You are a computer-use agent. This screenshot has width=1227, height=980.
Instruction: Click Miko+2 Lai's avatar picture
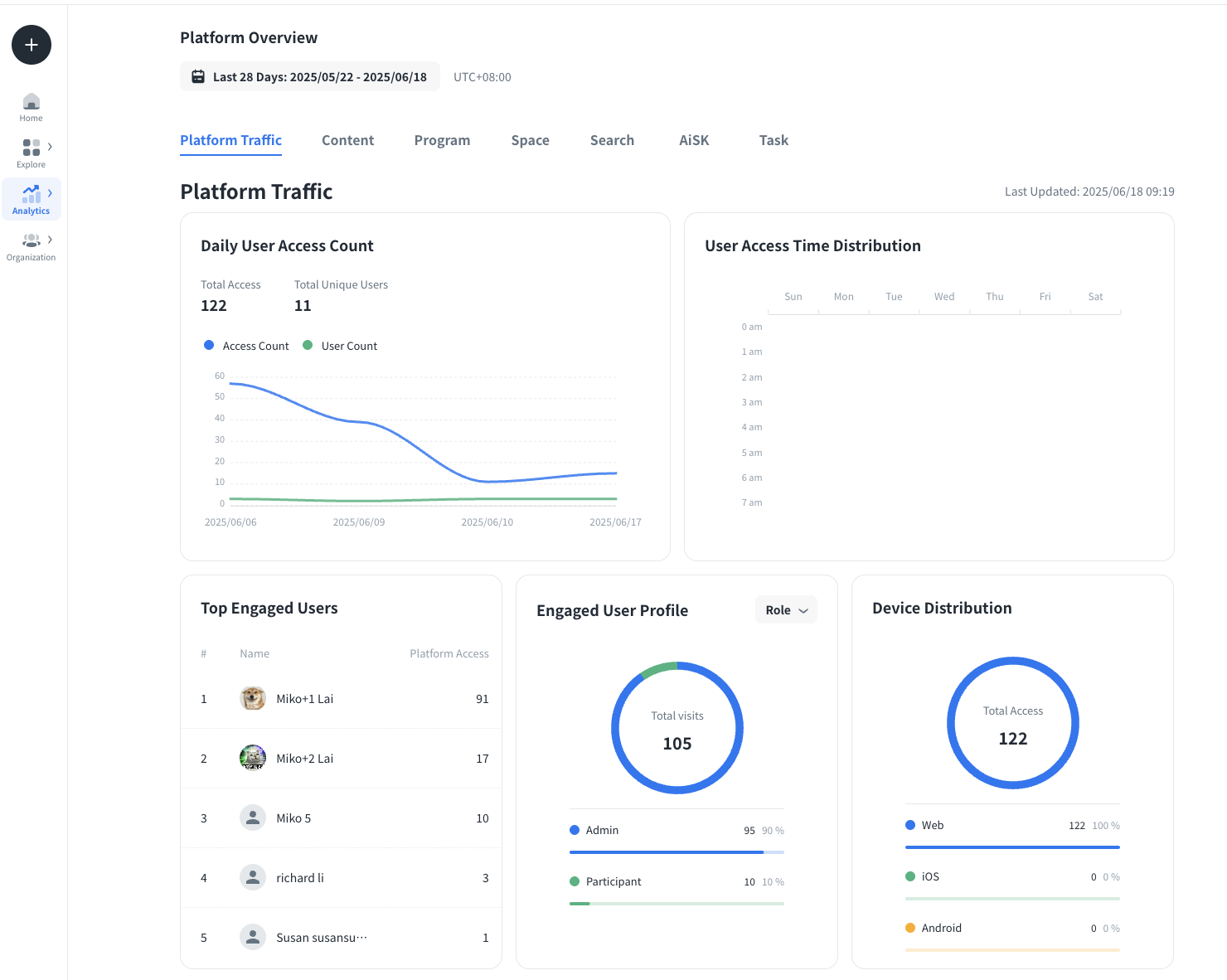[x=253, y=759]
